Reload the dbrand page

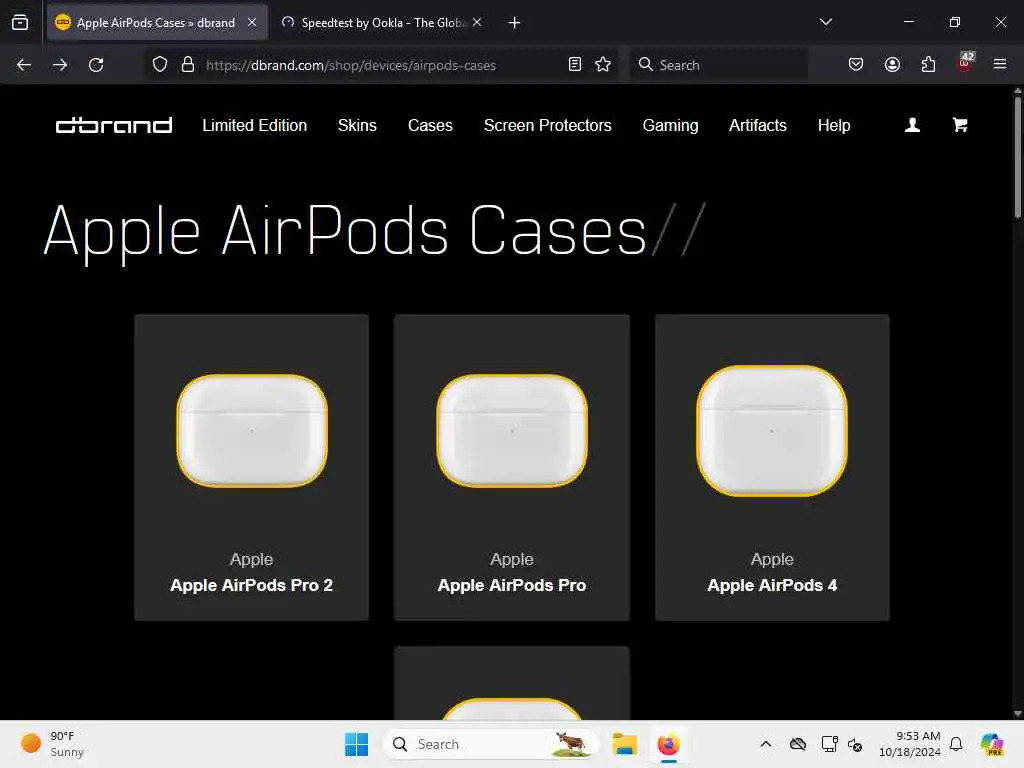(96, 65)
